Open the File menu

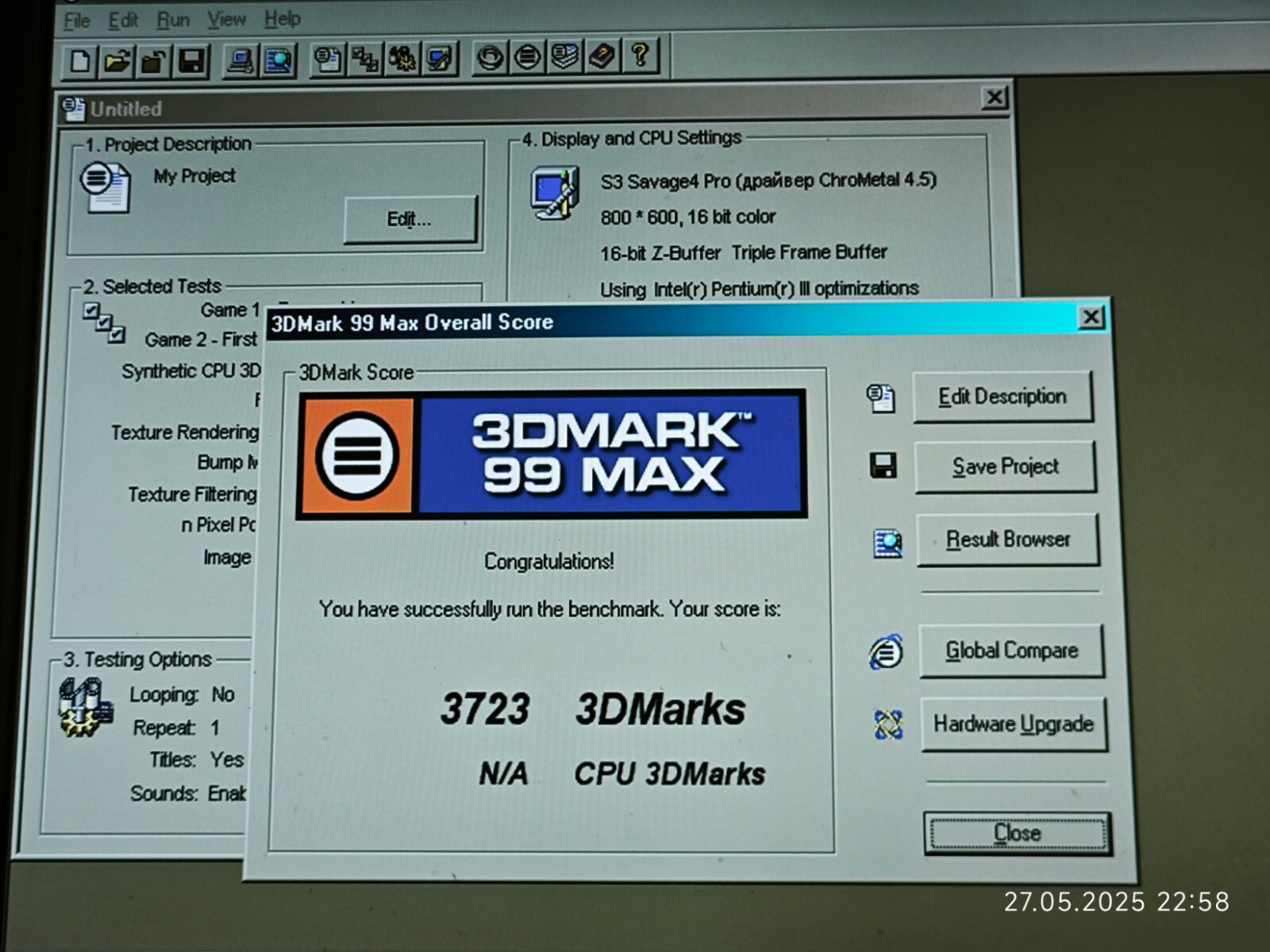coord(77,21)
